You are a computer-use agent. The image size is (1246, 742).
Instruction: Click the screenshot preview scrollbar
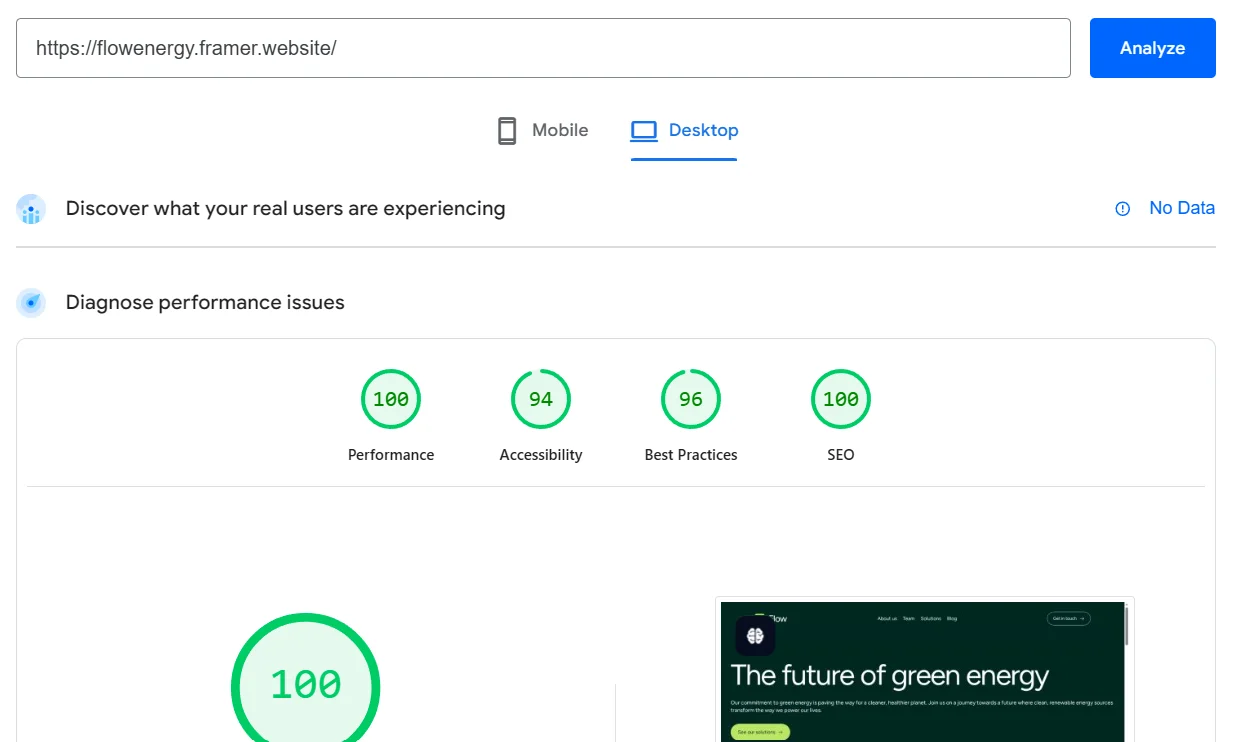point(1127,625)
